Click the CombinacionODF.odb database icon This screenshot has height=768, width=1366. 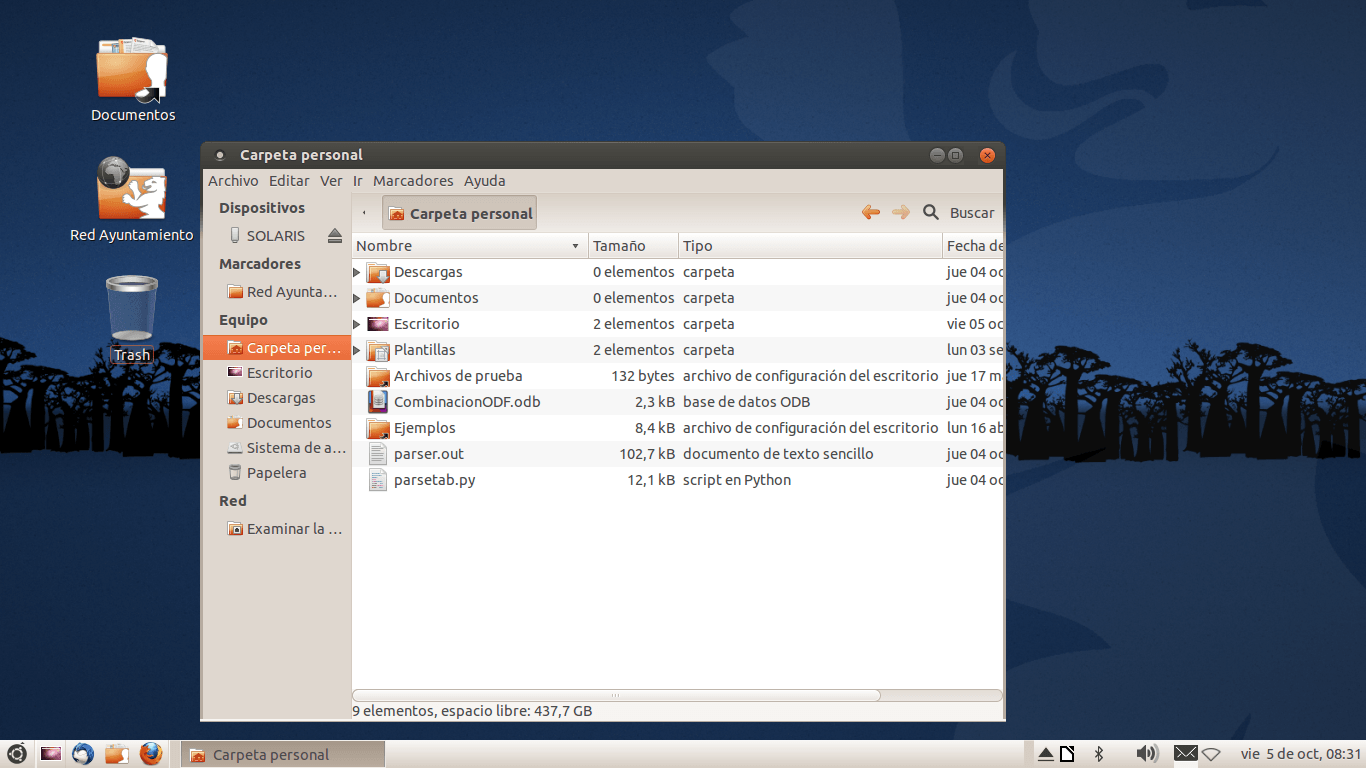(x=377, y=402)
